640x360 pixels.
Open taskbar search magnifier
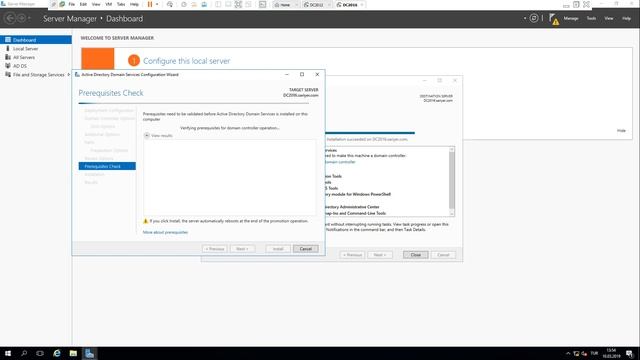24,353
